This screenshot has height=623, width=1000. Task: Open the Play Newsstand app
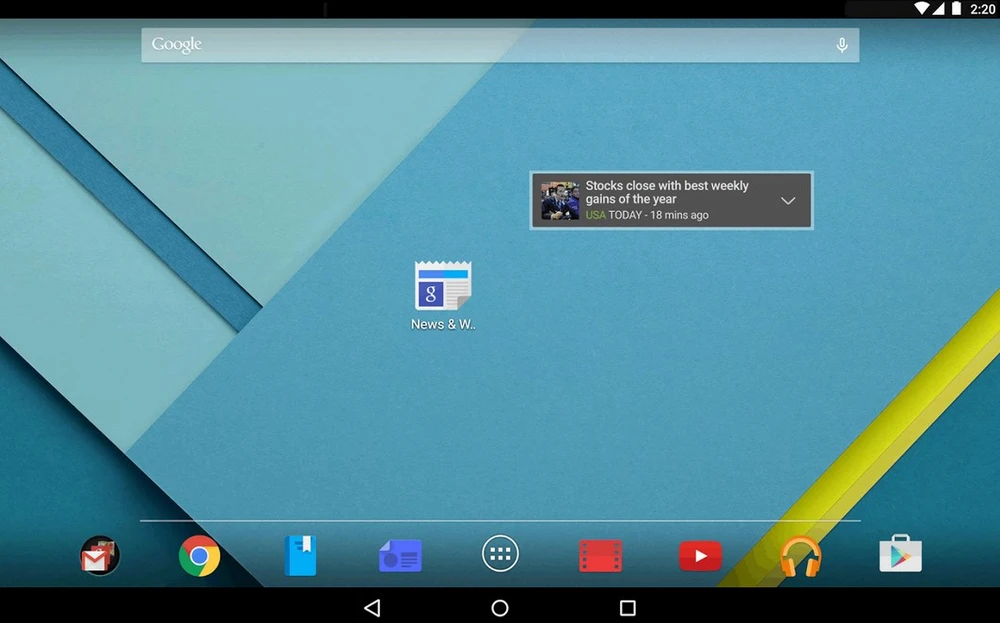tap(400, 556)
